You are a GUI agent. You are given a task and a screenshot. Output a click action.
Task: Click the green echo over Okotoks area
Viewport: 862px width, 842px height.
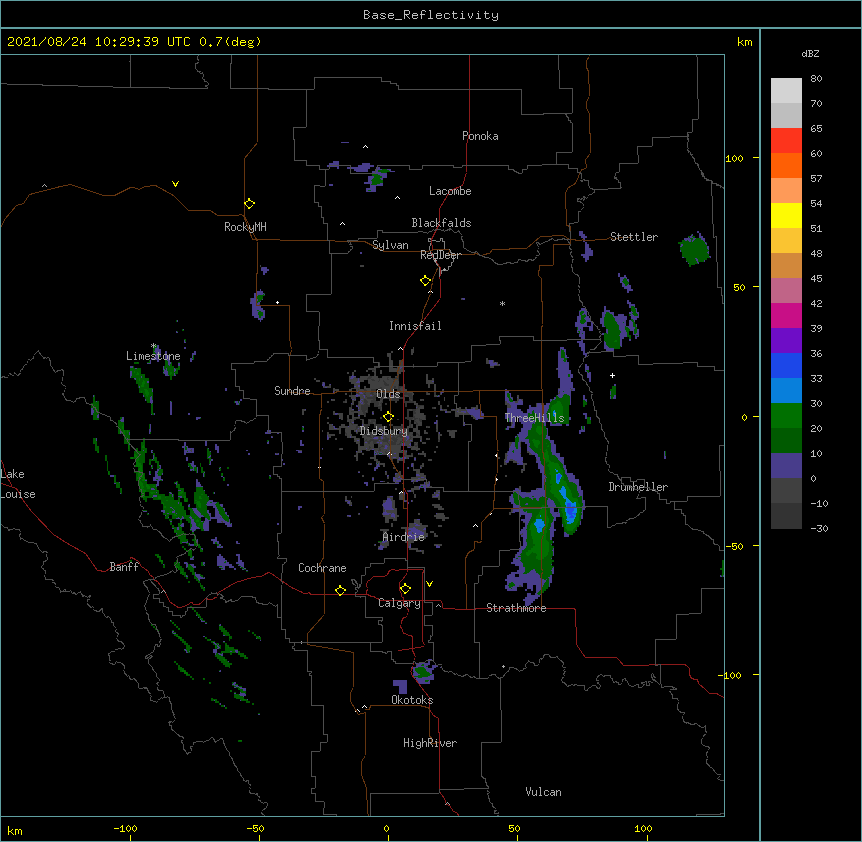pos(423,671)
